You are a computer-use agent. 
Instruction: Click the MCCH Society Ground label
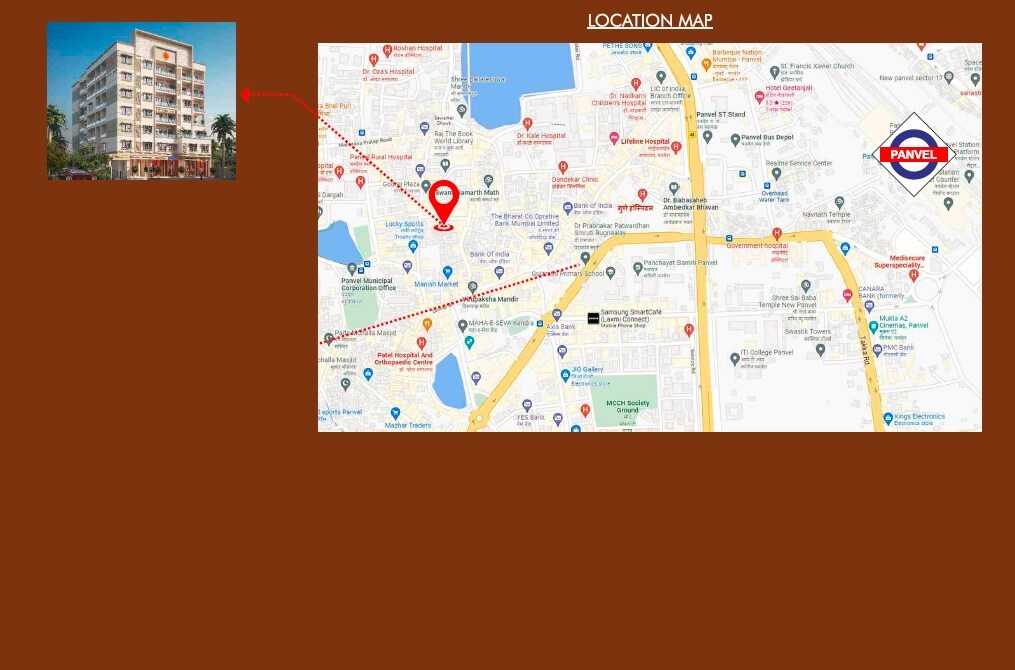click(627, 406)
